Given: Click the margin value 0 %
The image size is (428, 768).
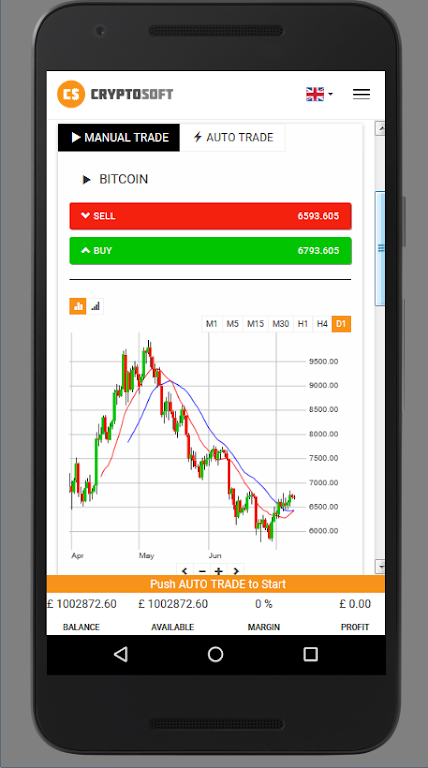Looking at the screenshot, I should (263, 604).
